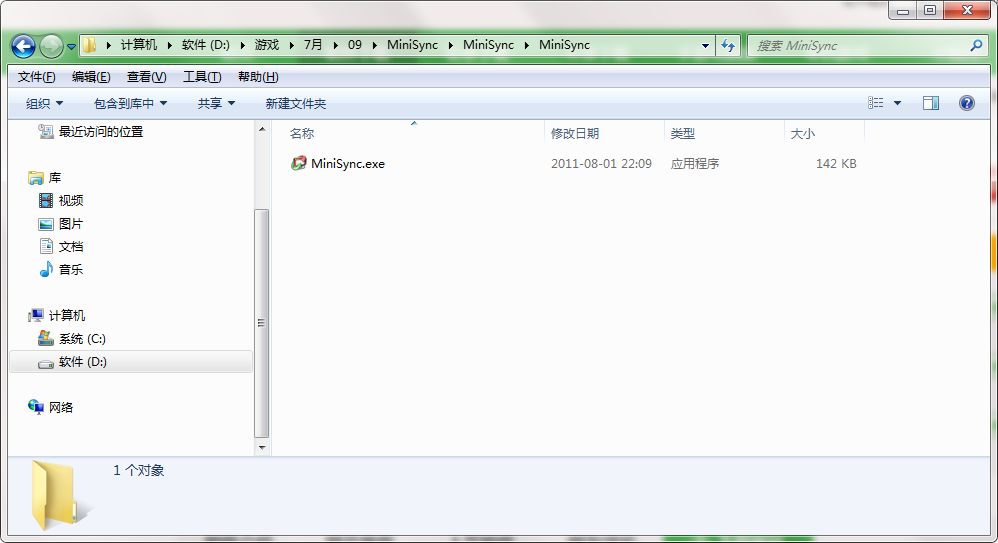The image size is (998, 543).
Task: Click the 文档 page icon
Action: 46,246
